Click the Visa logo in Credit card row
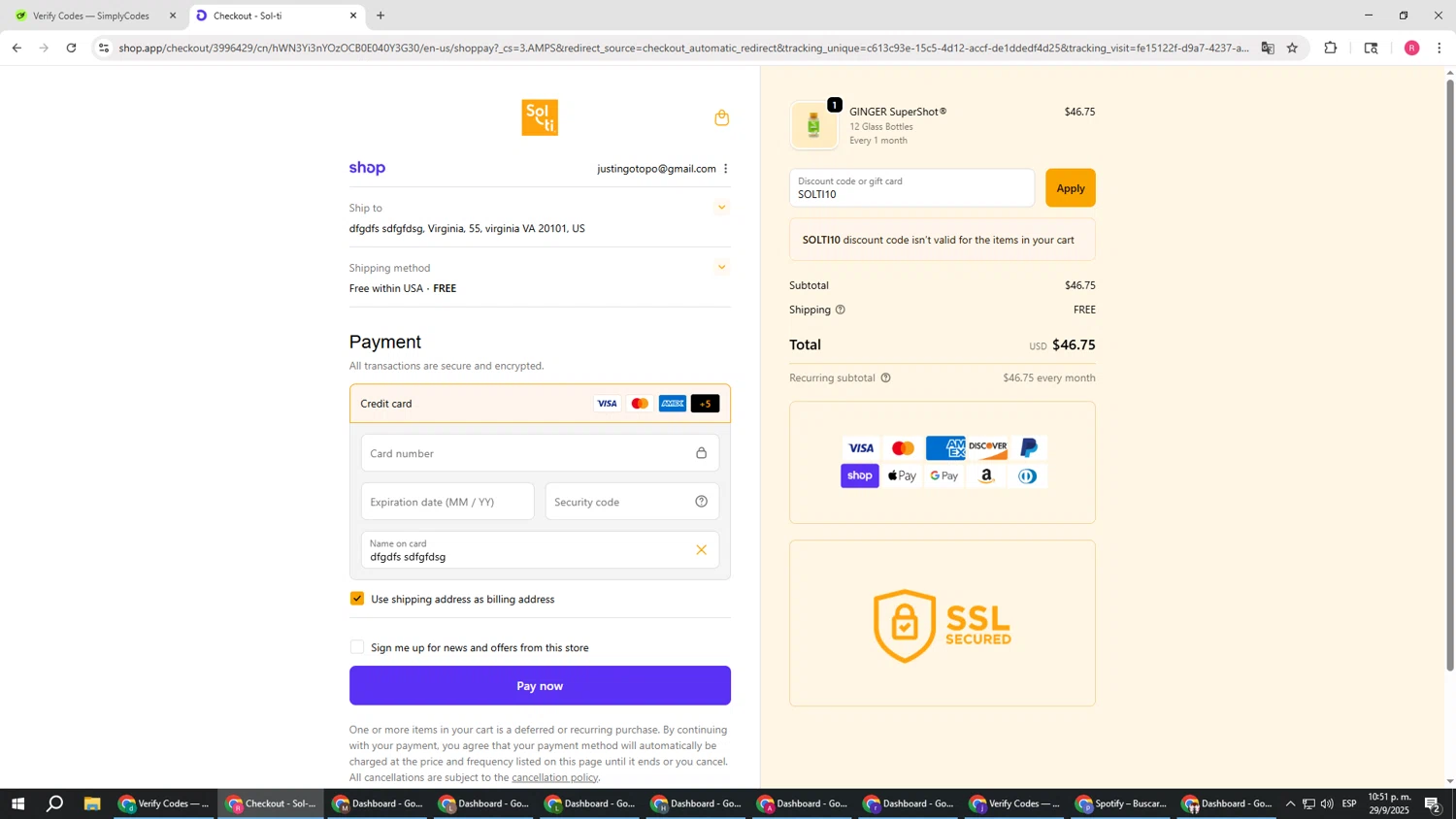 (x=608, y=404)
